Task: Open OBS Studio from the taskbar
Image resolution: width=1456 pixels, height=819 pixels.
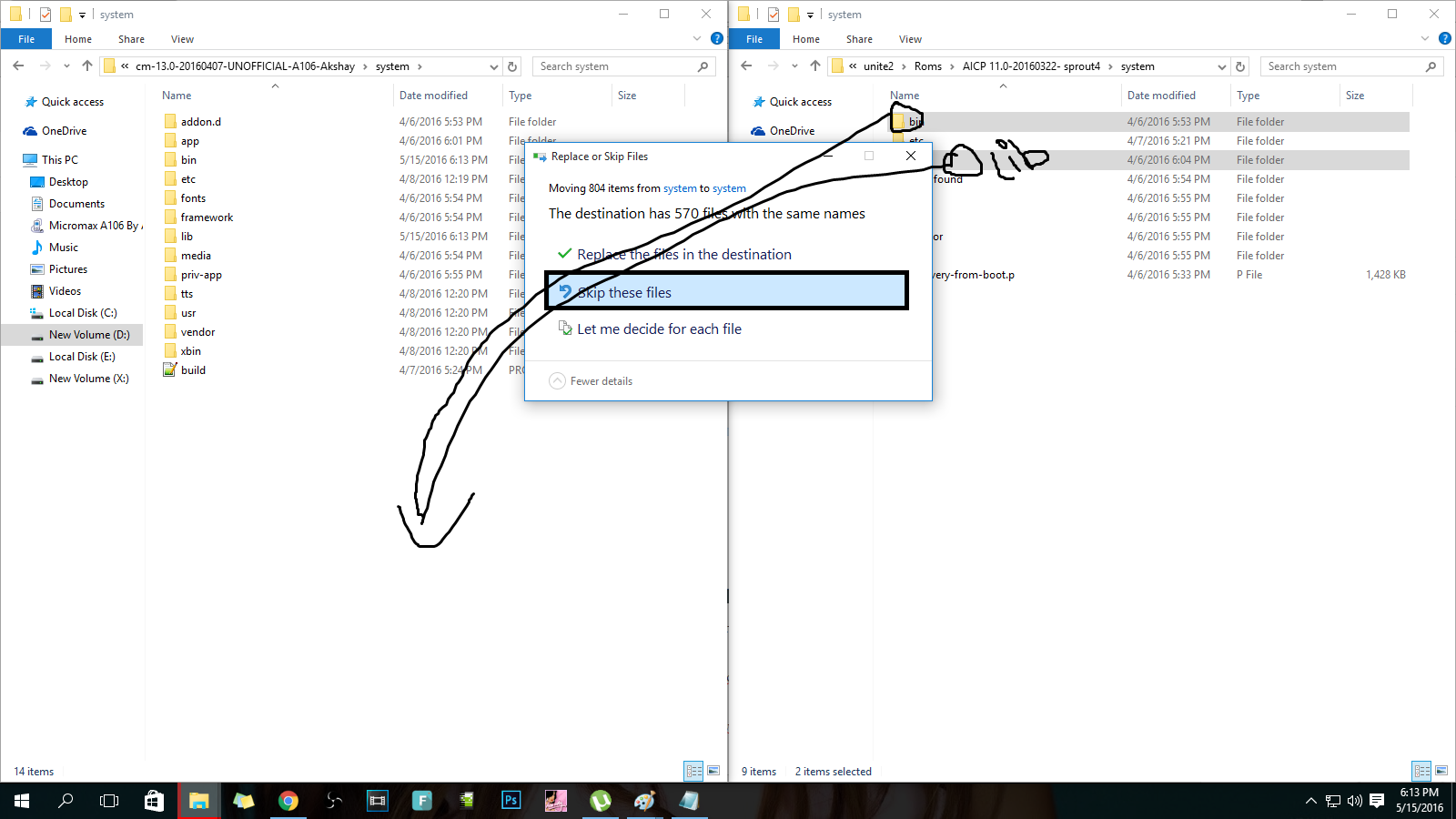Action: coord(333,801)
